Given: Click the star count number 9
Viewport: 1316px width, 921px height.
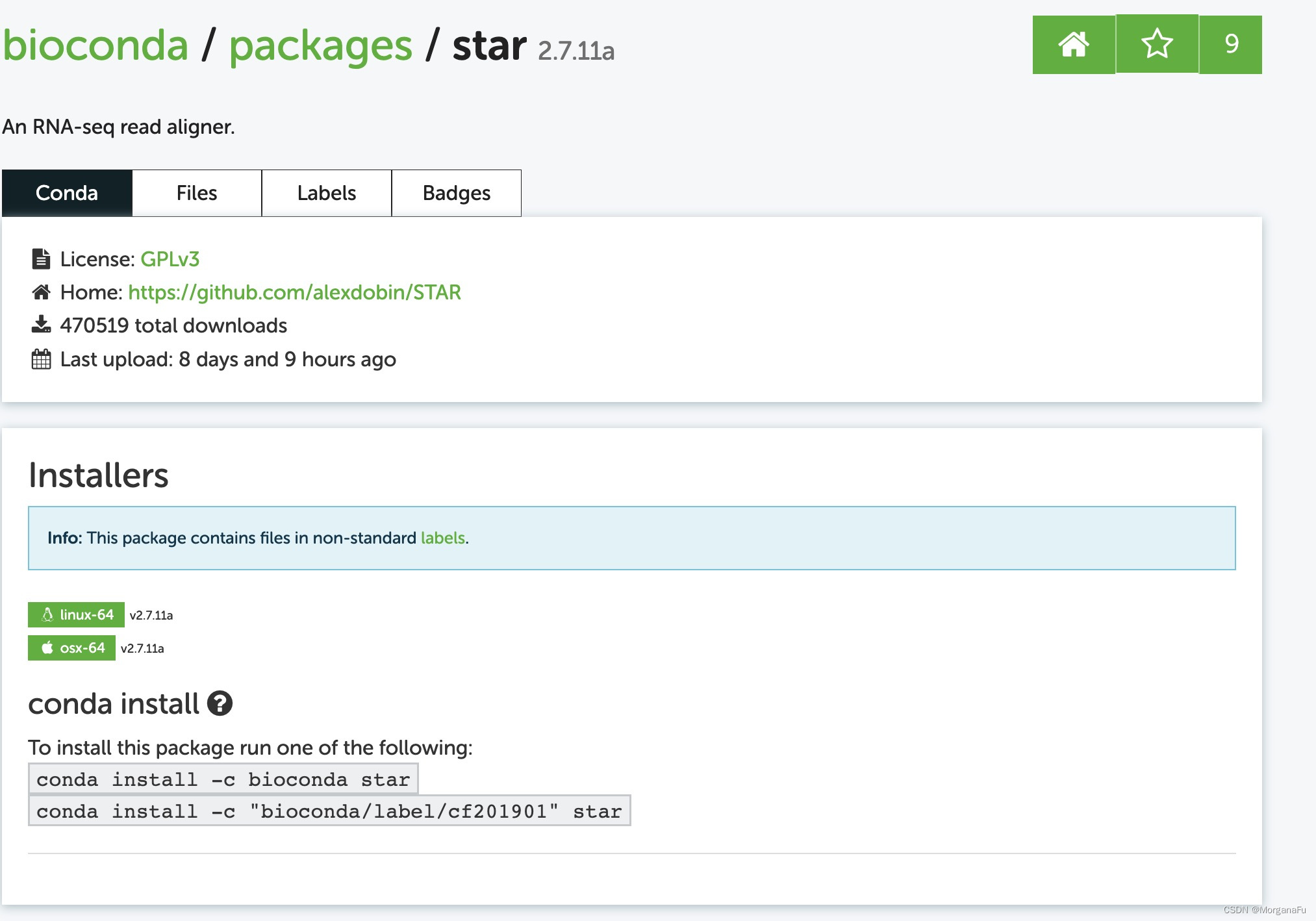Looking at the screenshot, I should coord(1231,45).
